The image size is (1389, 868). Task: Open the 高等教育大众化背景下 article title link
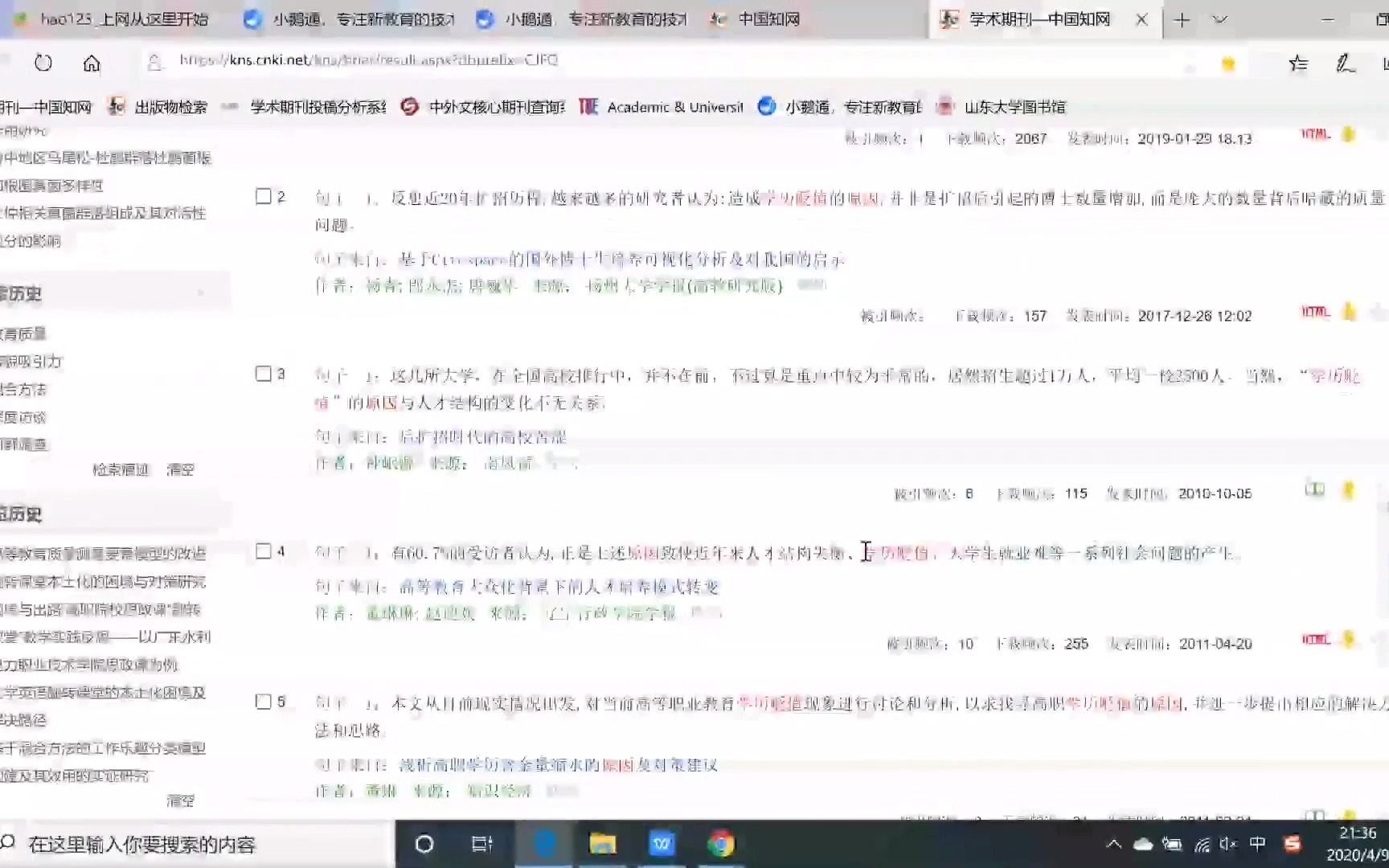pyautogui.click(x=559, y=587)
